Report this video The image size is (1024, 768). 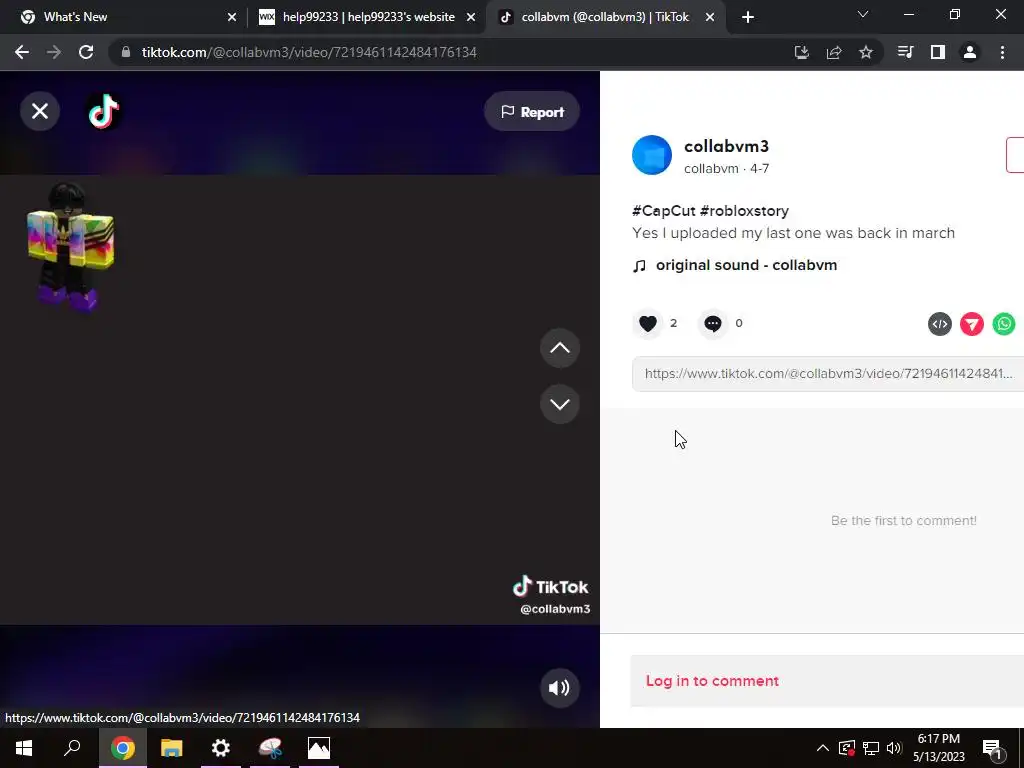point(532,112)
